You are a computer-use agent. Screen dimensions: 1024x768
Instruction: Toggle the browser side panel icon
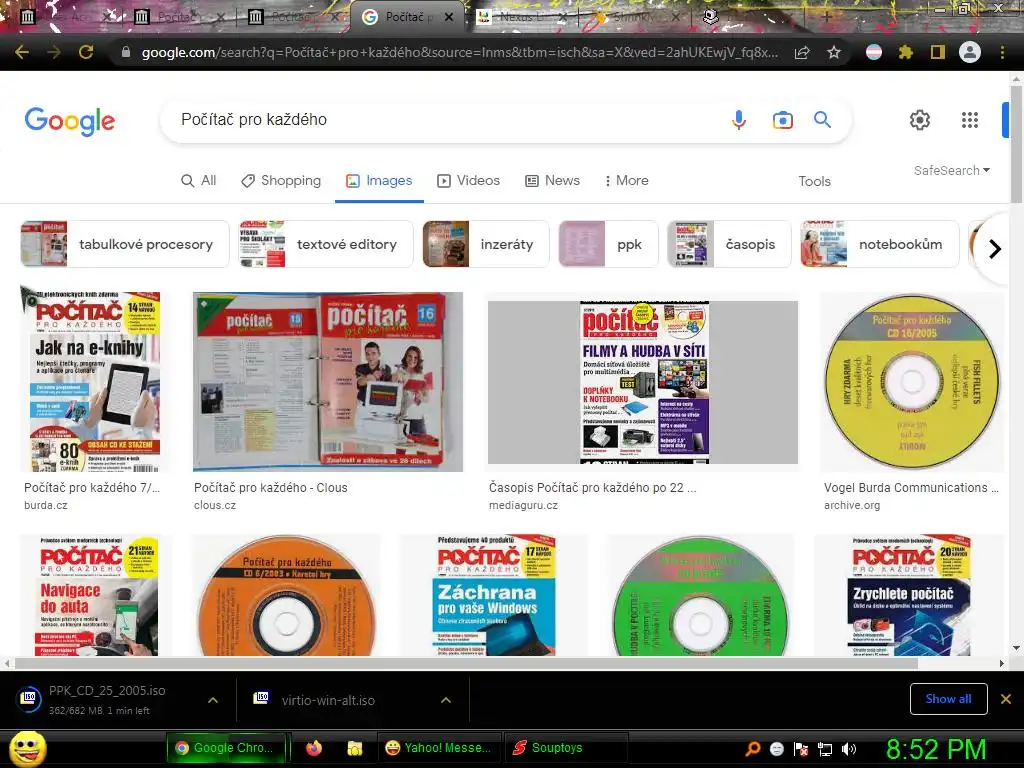(937, 52)
